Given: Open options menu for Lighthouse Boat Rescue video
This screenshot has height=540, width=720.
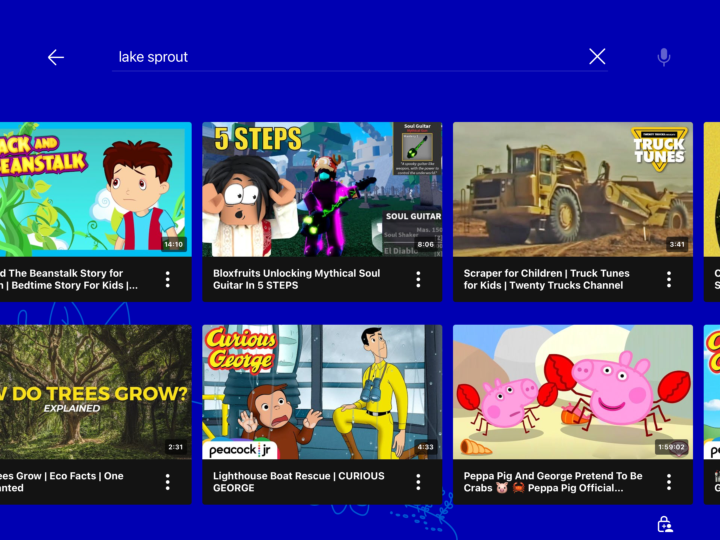Looking at the screenshot, I should point(418,482).
